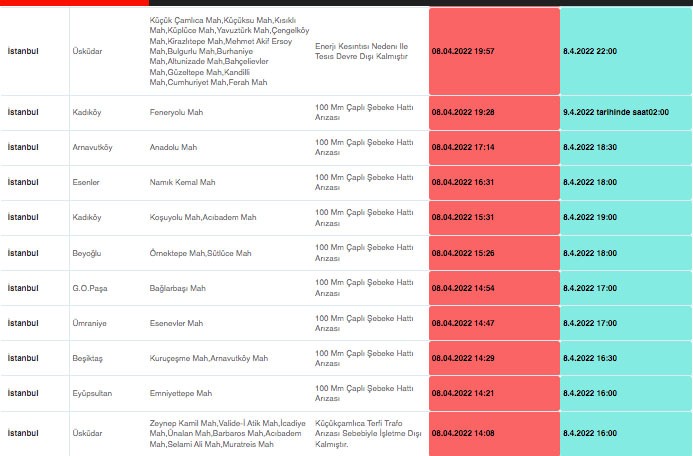The image size is (693, 456).
Task: Select the Beşiktaş district cell
Action: 88,358
